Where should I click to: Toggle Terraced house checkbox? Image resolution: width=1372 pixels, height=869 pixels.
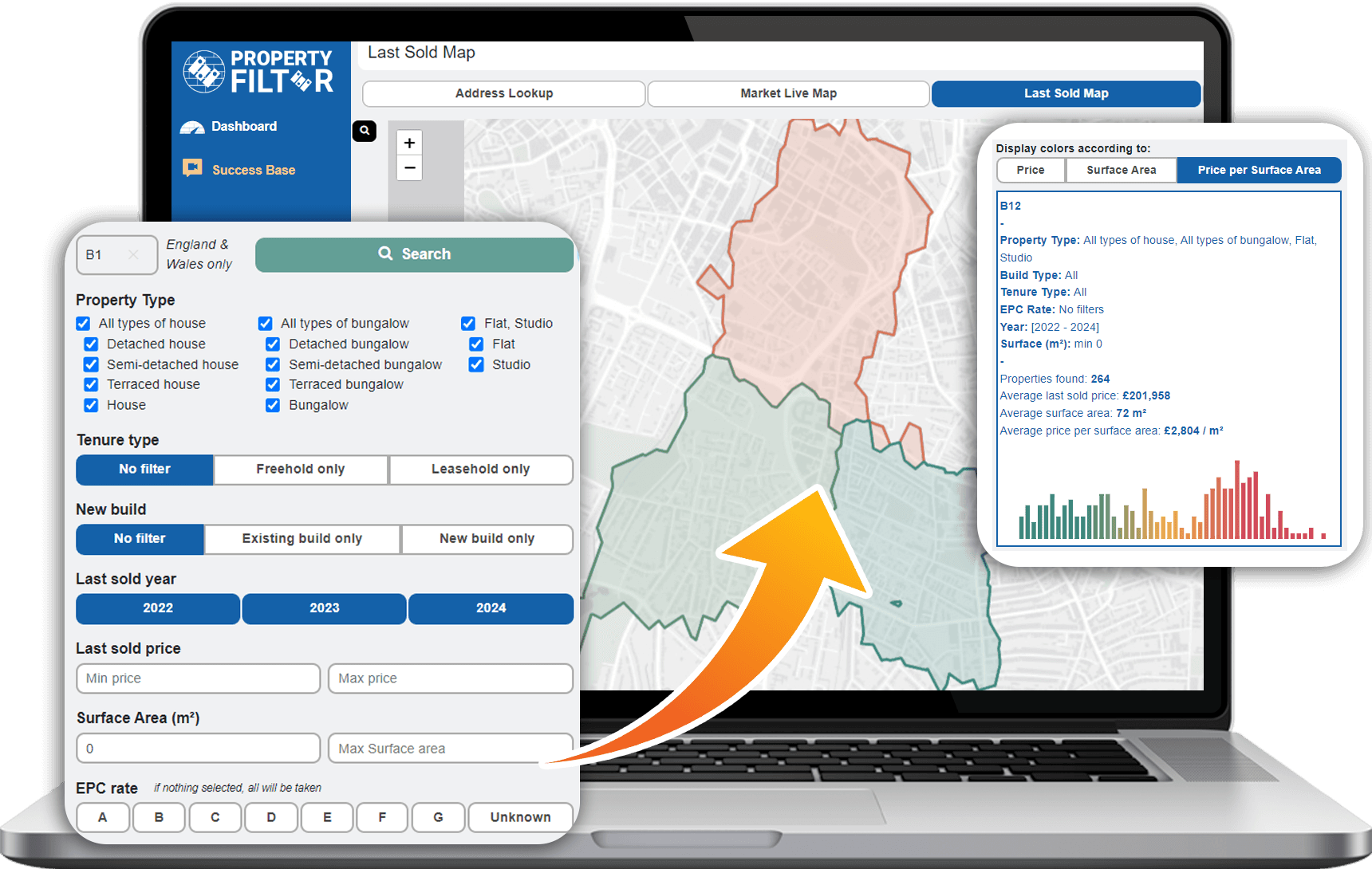pos(91,384)
